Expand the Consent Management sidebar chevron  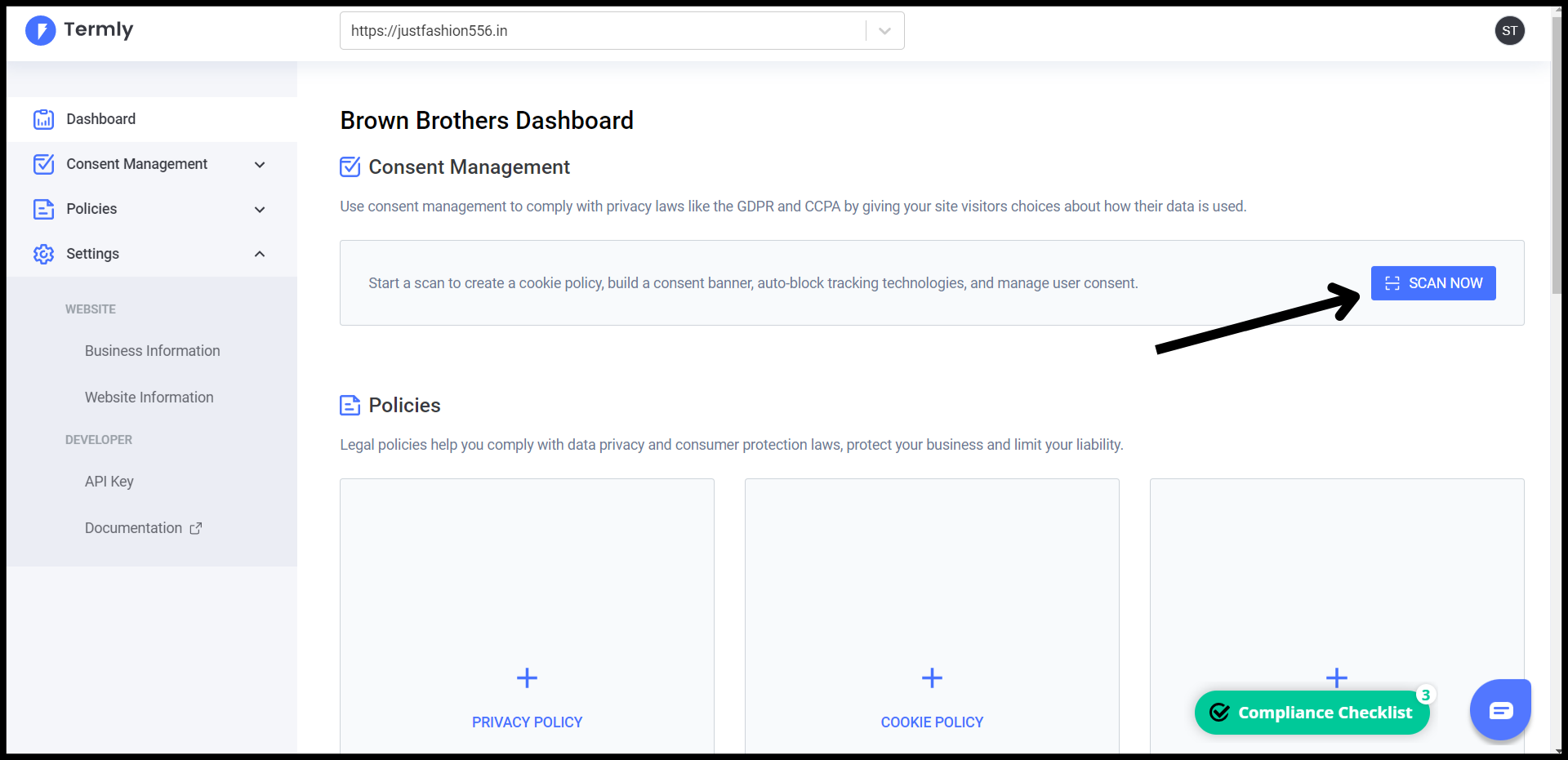[260, 164]
